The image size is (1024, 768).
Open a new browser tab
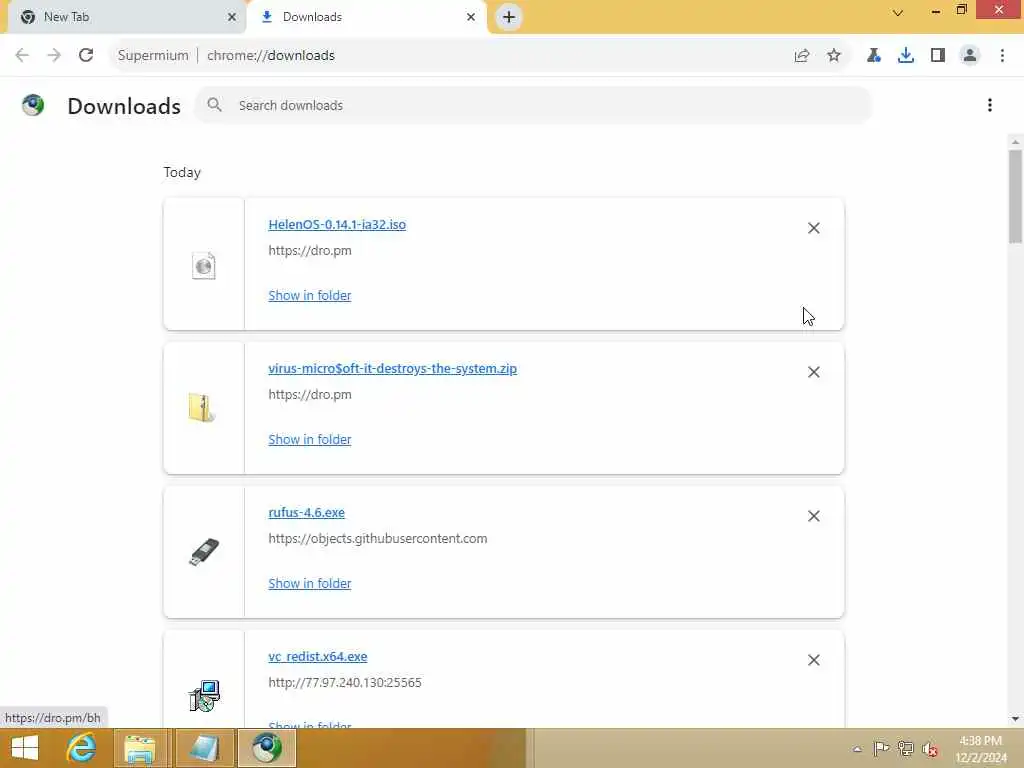509,17
